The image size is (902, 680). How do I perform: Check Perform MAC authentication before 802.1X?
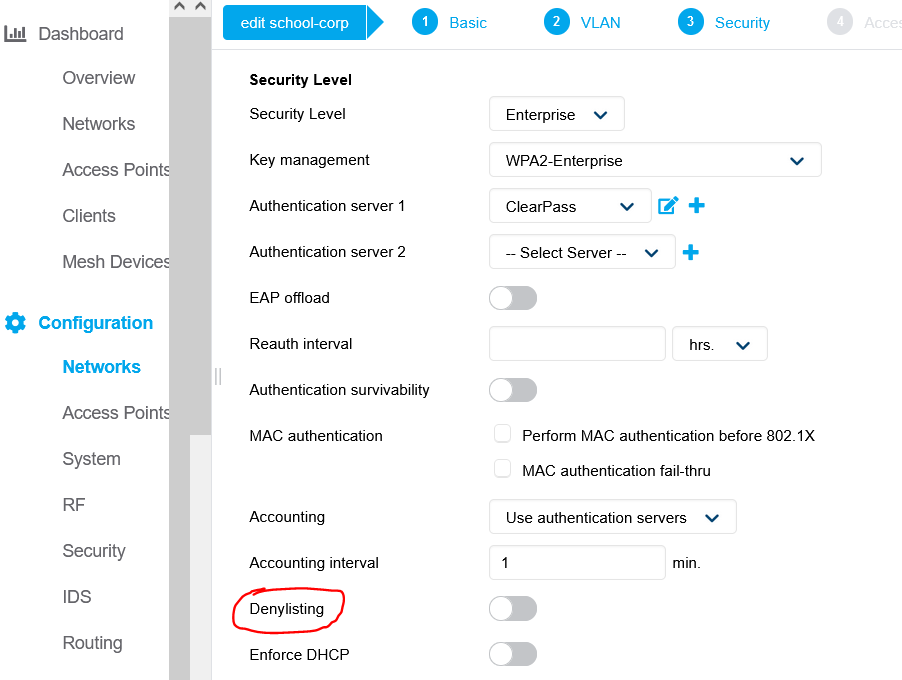coord(502,434)
